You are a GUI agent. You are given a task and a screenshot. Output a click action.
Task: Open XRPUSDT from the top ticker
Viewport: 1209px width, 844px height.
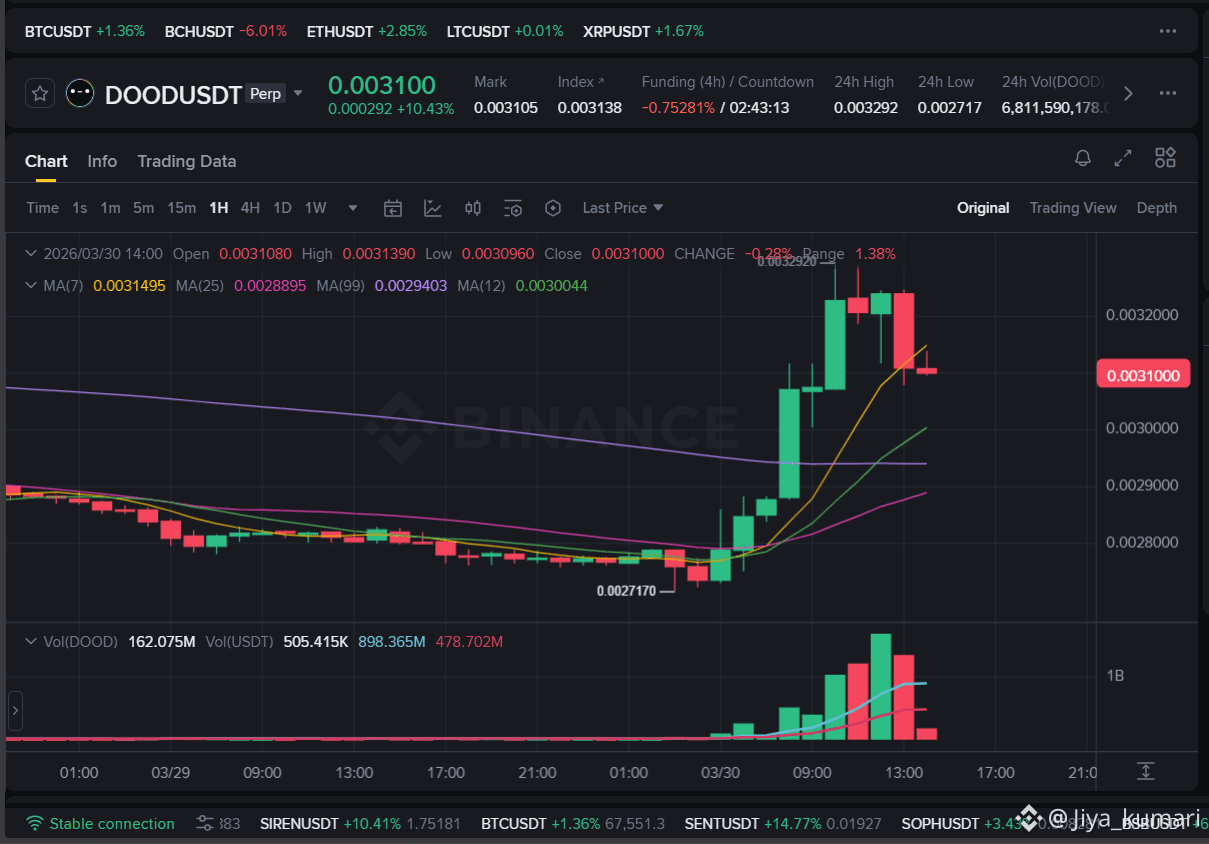(x=644, y=31)
